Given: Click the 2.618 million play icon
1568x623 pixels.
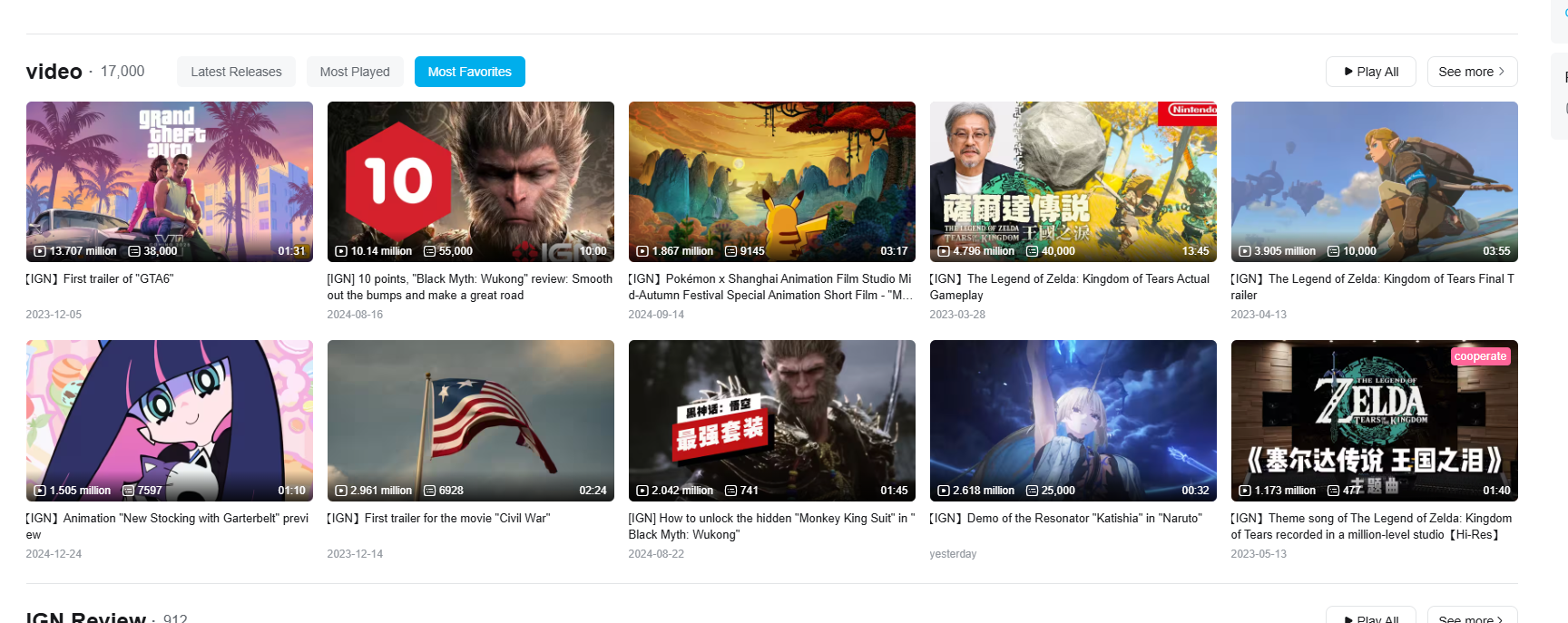Looking at the screenshot, I should pyautogui.click(x=944, y=491).
